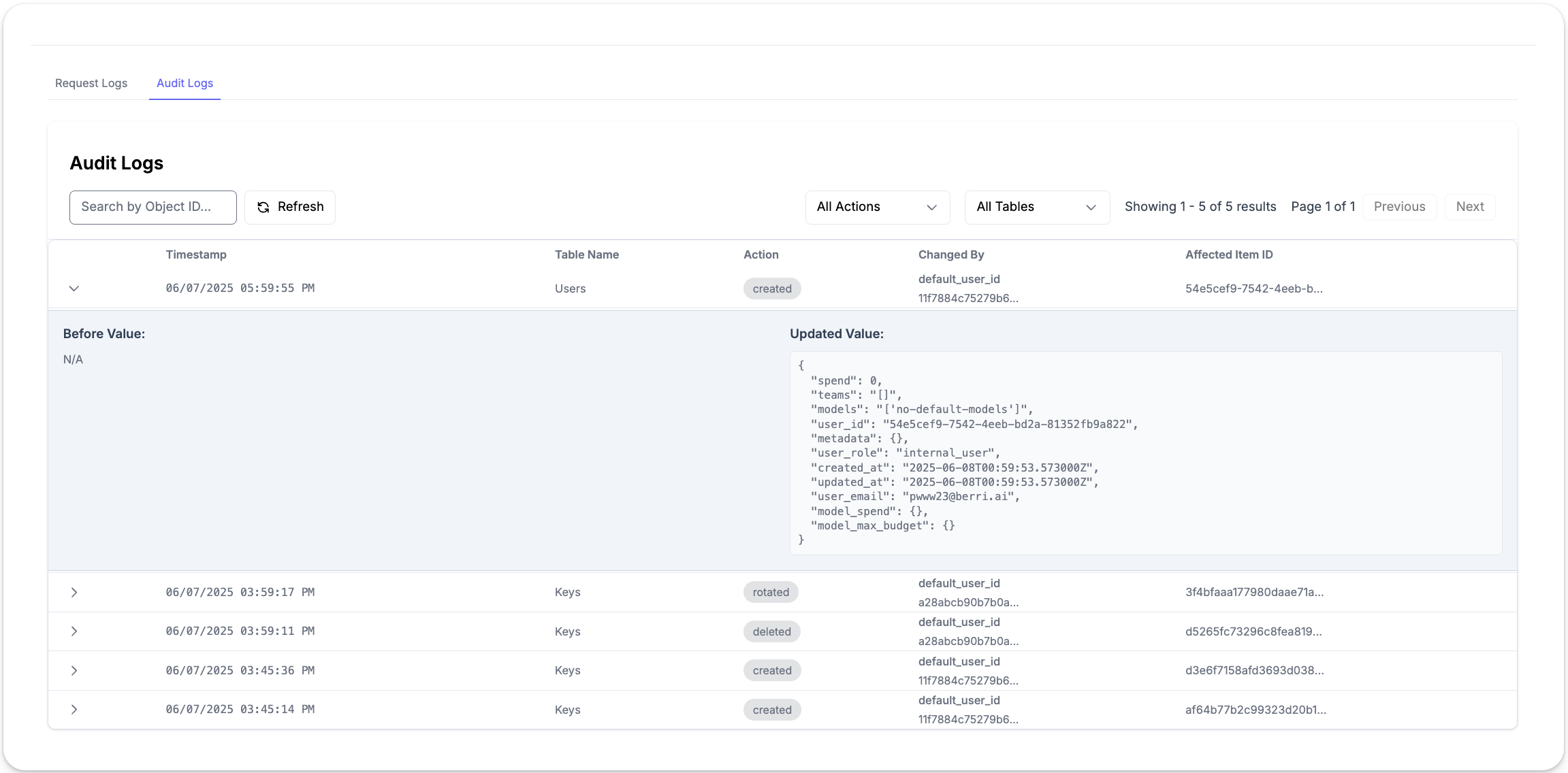The image size is (1568, 773).
Task: Select the Audit Logs tab
Action: 185,83
